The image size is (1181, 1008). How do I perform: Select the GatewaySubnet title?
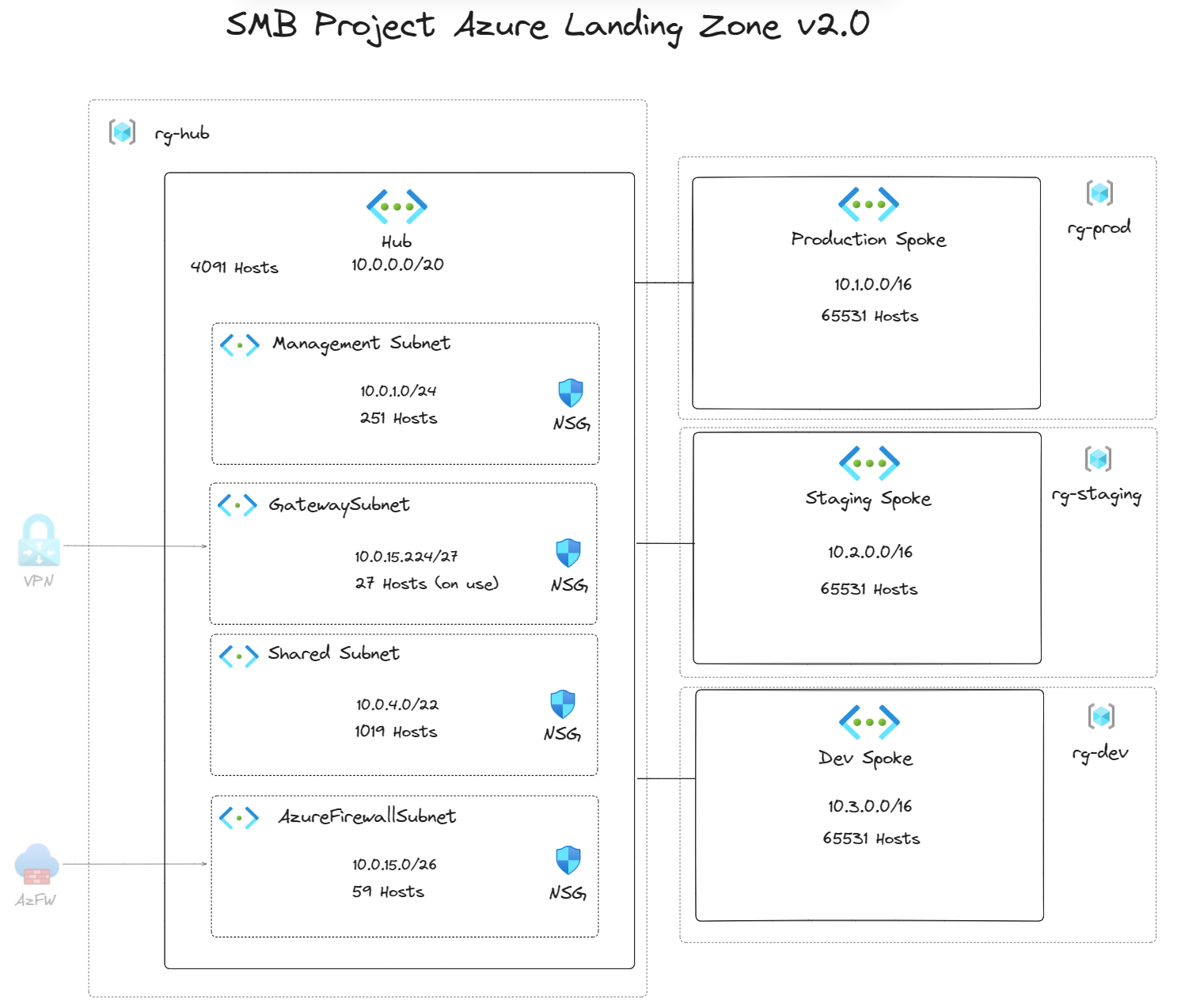point(340,505)
